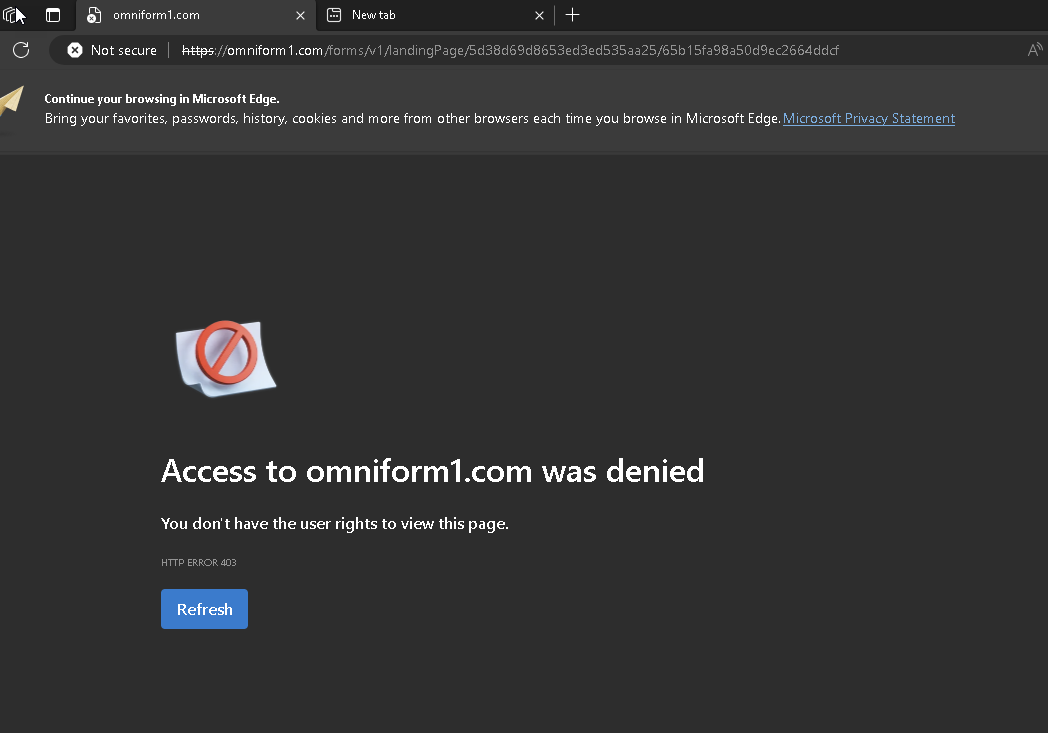Open the Workspaces icon in the title bar
1048x733 pixels.
tap(12, 15)
